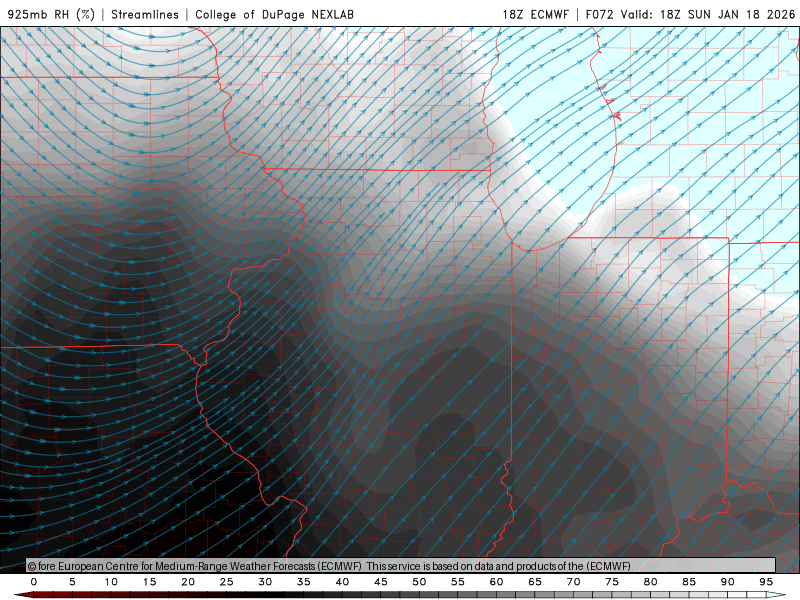The image size is (800, 600).
Task: Click "College of DuPage NEXLAB" header text
Action: (x=274, y=14)
